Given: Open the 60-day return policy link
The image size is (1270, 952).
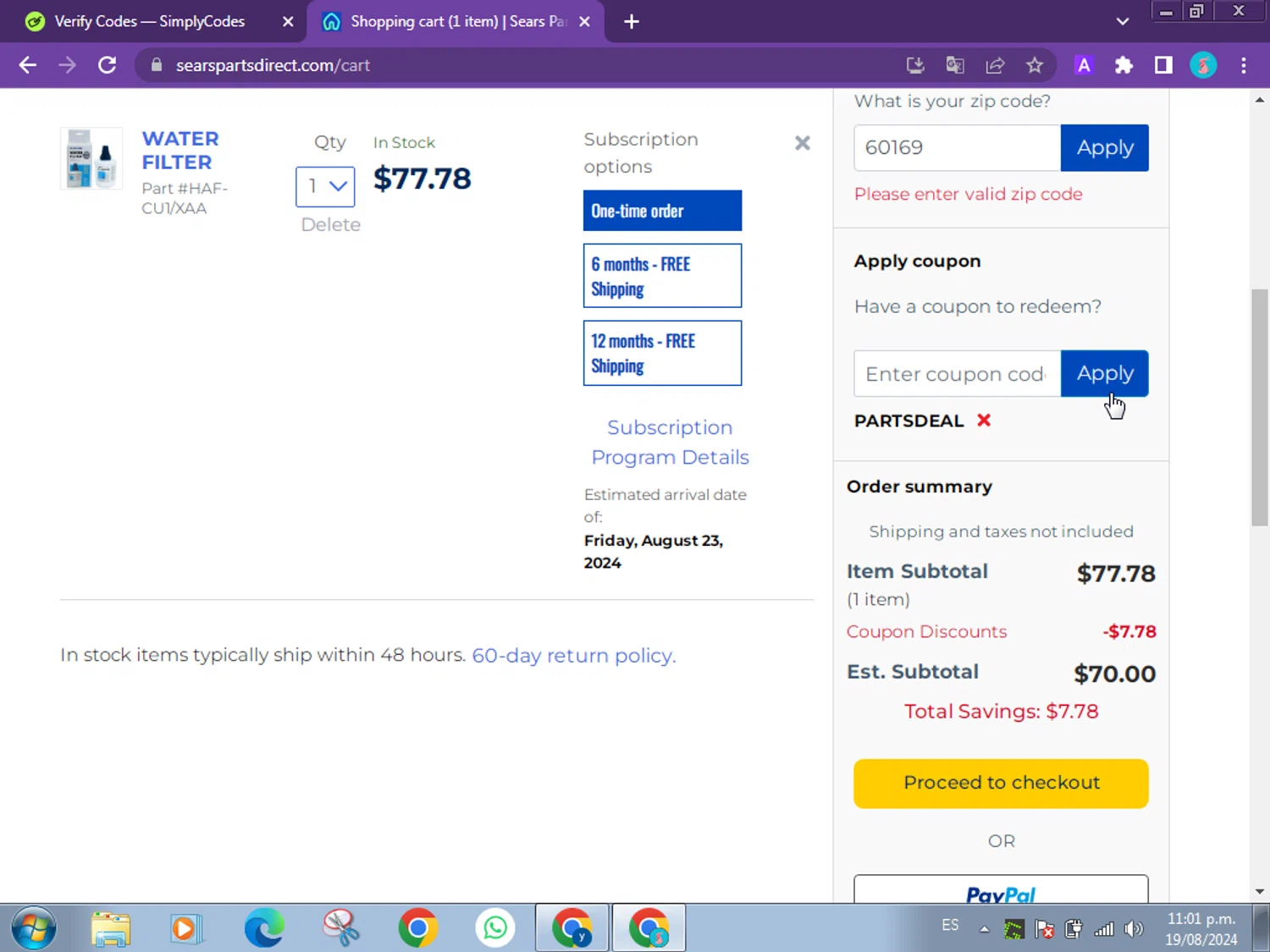Looking at the screenshot, I should [573, 655].
